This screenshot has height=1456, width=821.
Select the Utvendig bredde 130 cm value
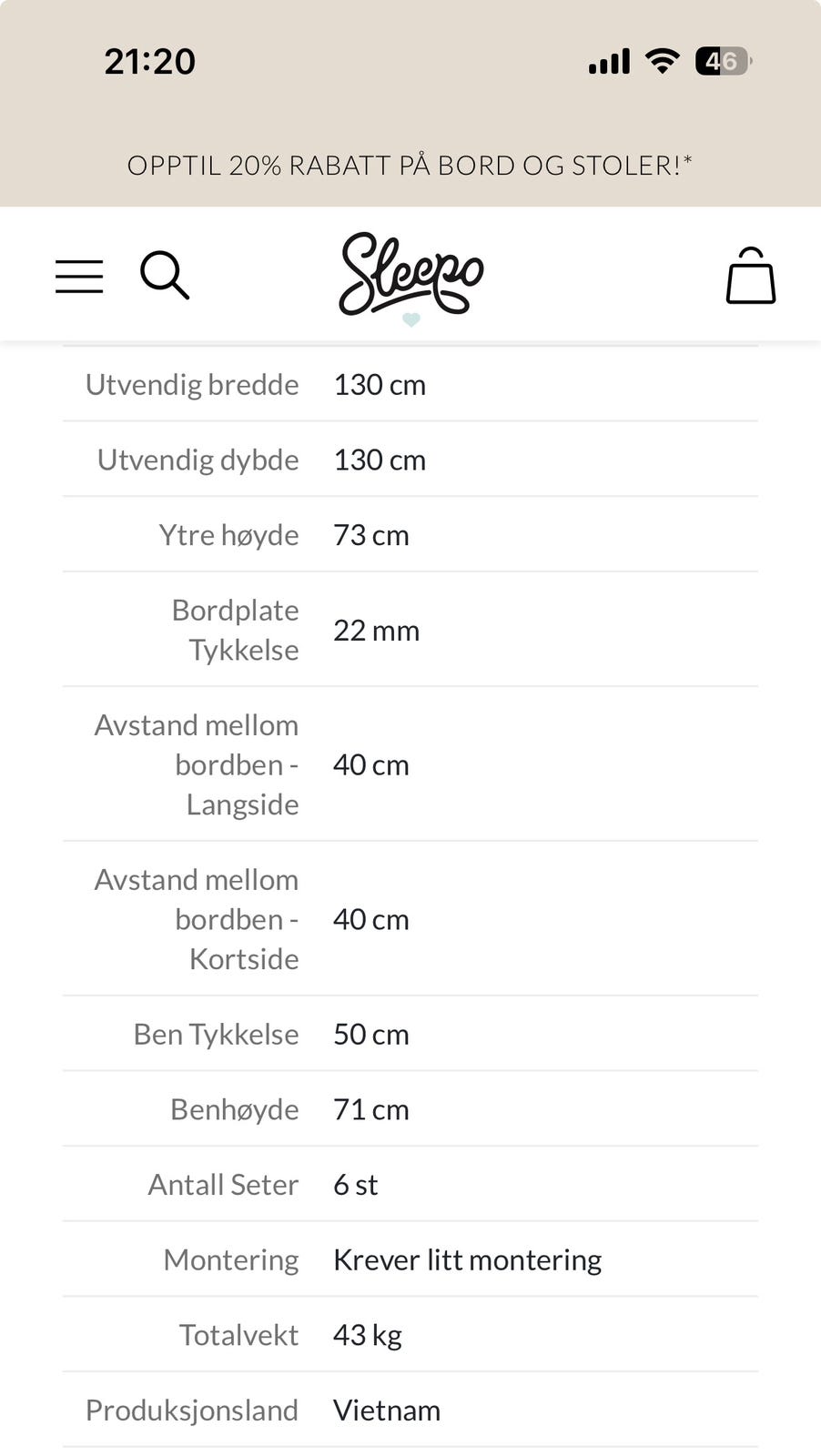click(380, 385)
